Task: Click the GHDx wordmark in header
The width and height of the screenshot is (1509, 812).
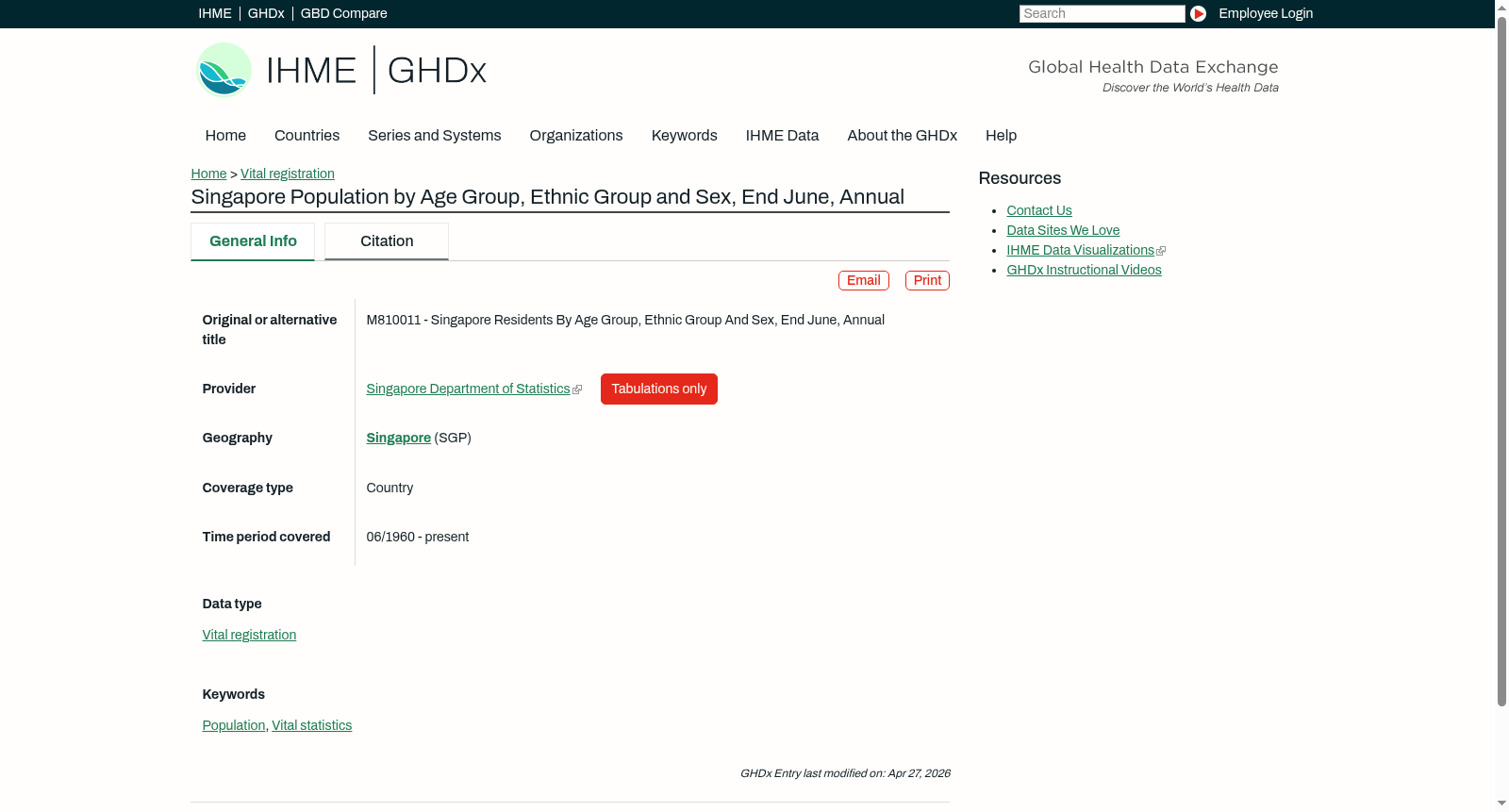Action: coord(437,71)
